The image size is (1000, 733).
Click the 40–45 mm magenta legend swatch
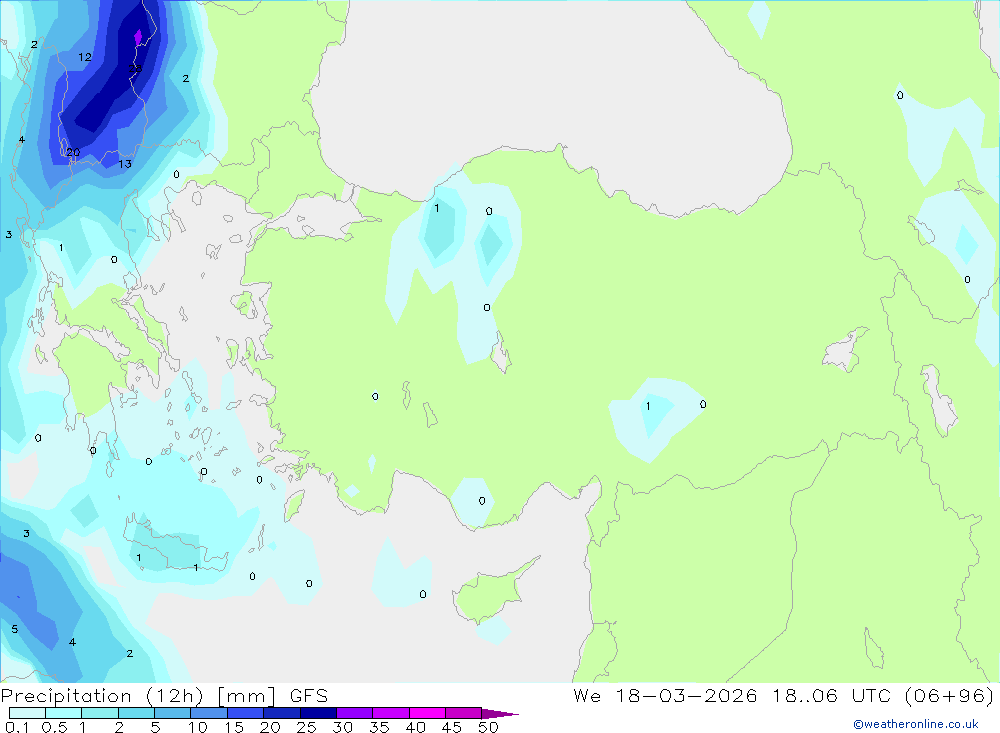pos(427,713)
